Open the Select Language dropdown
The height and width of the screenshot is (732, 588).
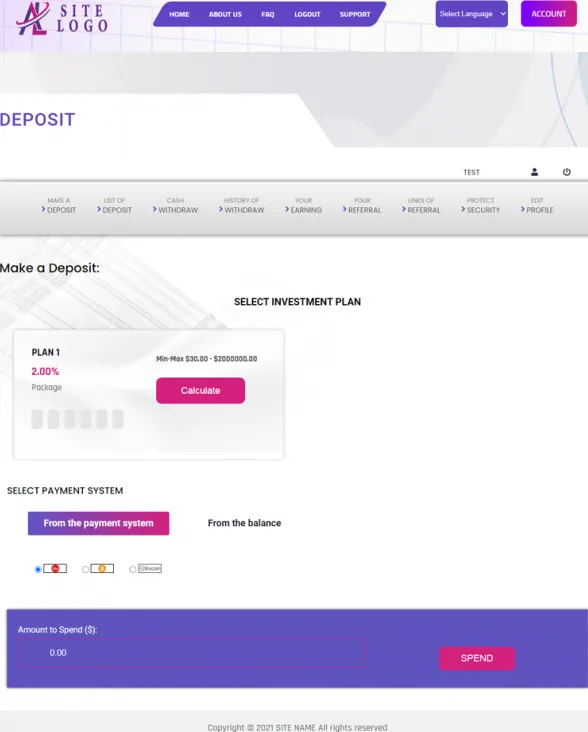[x=471, y=14]
